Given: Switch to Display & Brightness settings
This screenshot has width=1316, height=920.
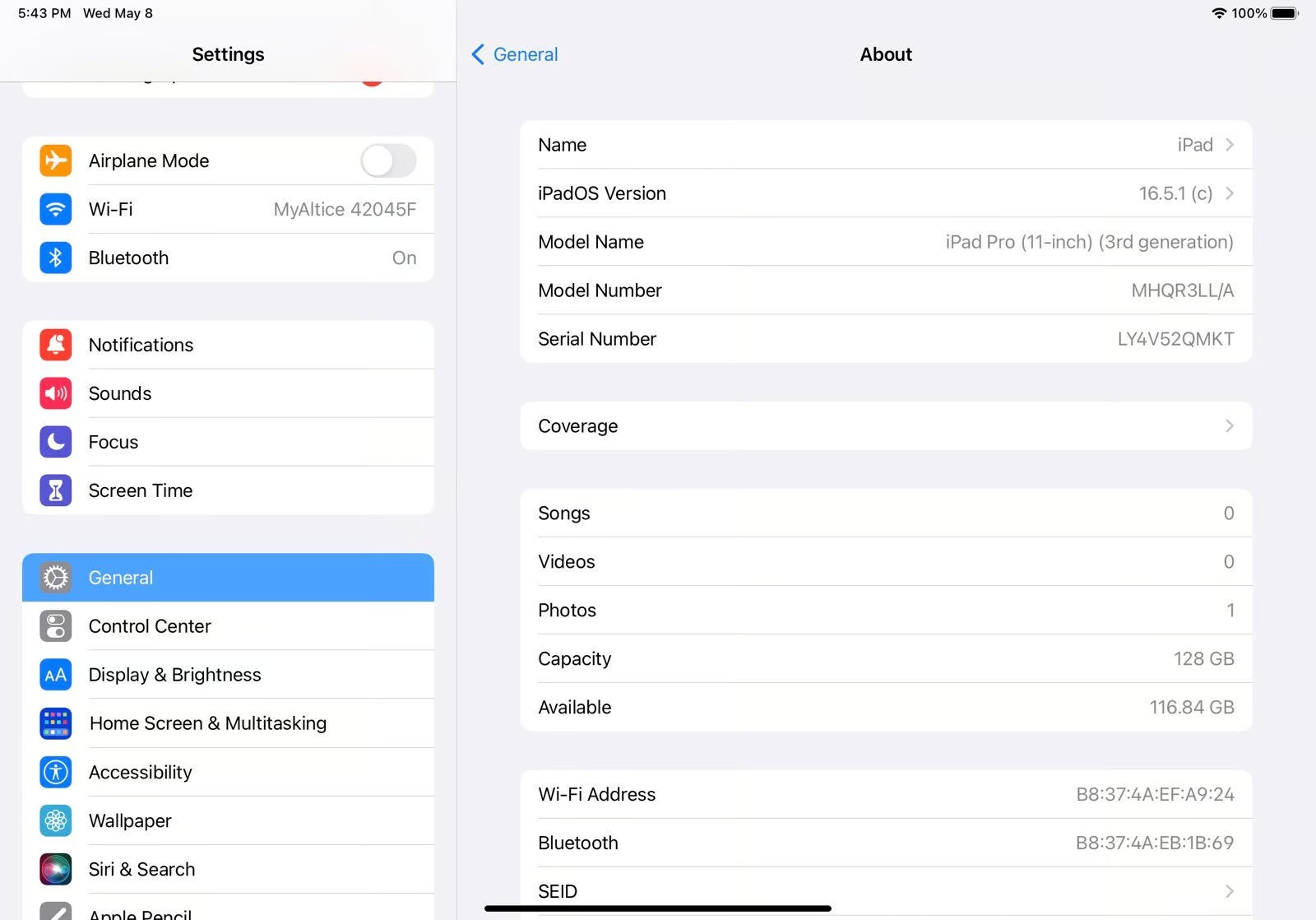Looking at the screenshot, I should pos(174,675).
